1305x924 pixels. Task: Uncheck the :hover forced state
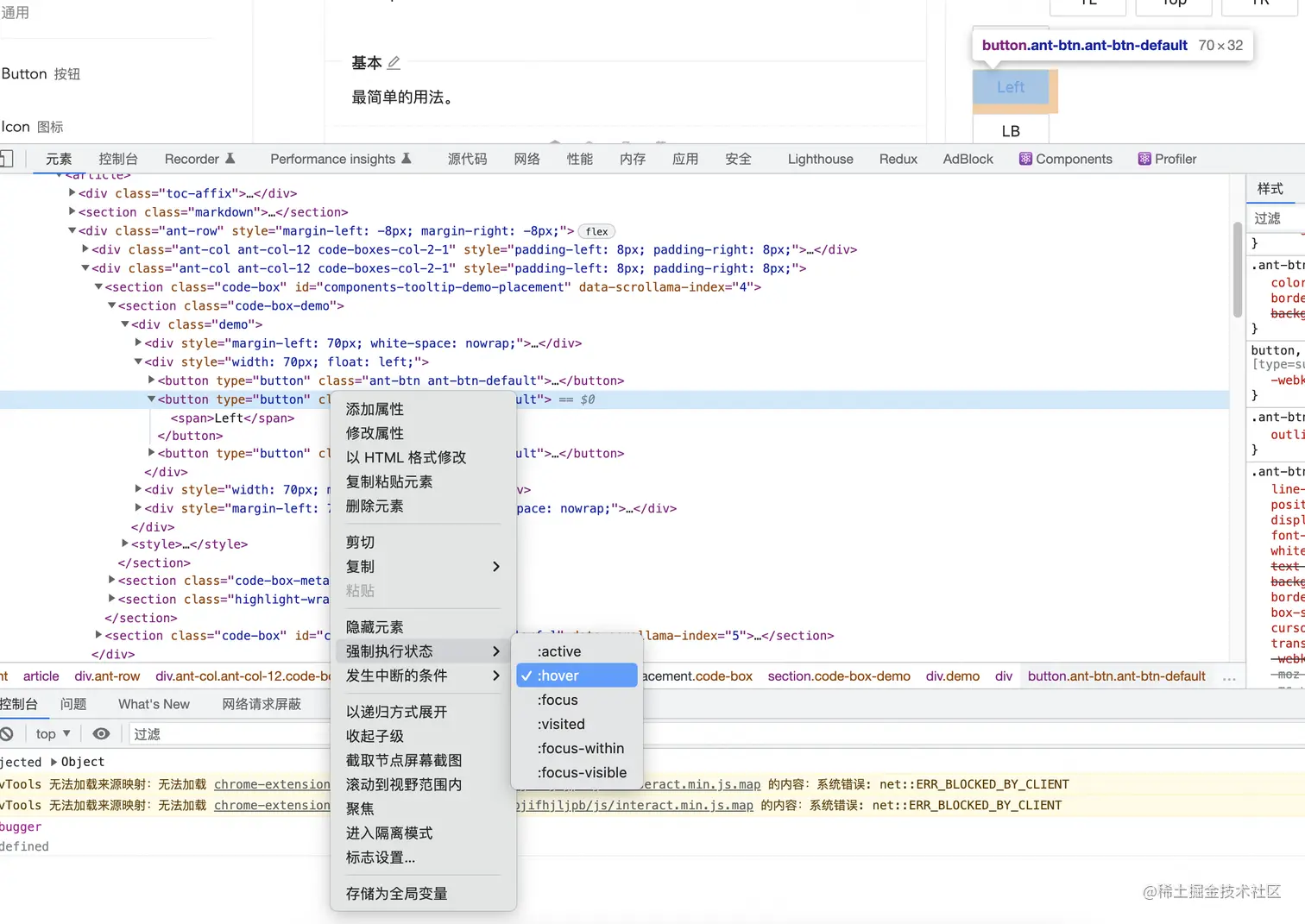coord(577,676)
